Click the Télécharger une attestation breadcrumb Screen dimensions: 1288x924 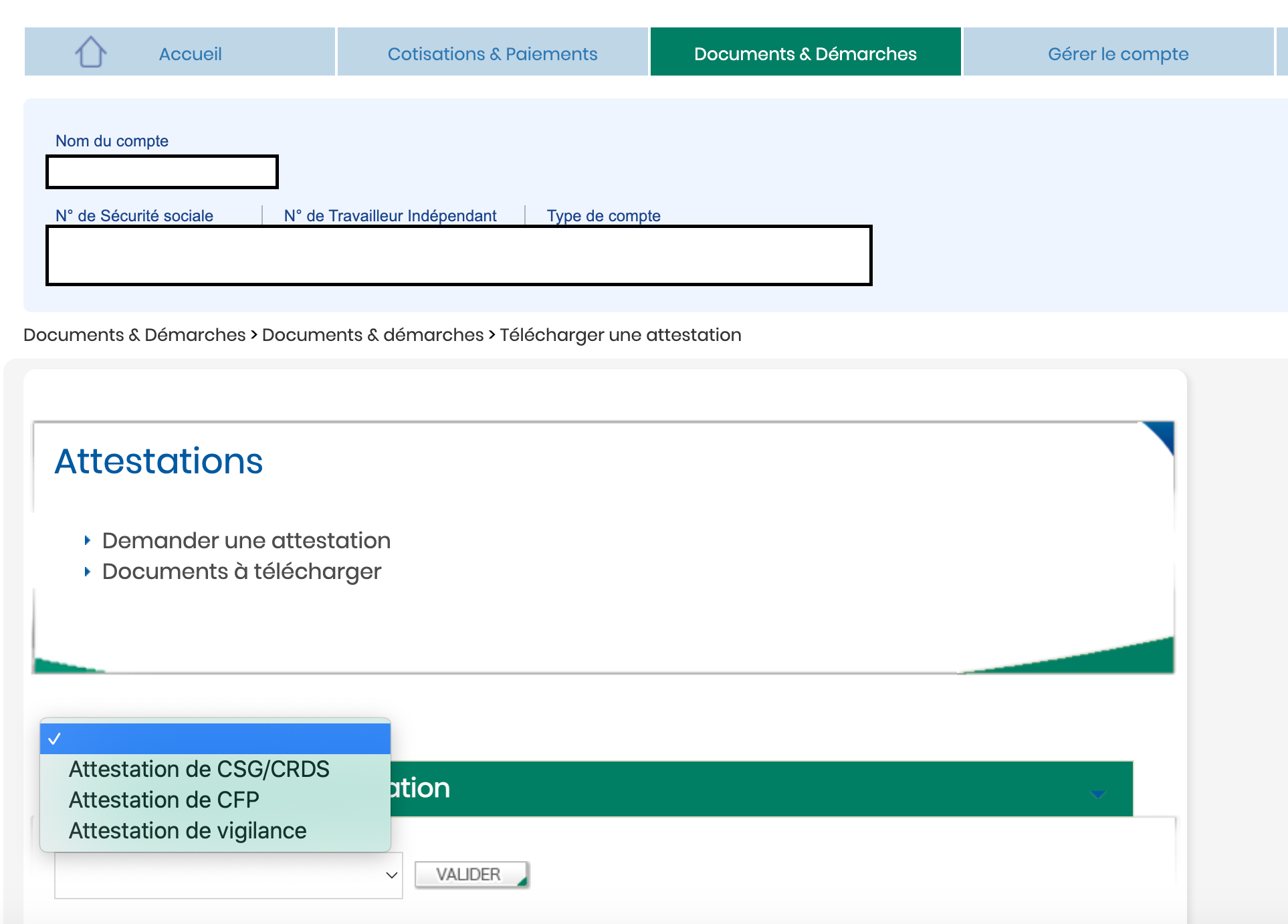pos(620,335)
